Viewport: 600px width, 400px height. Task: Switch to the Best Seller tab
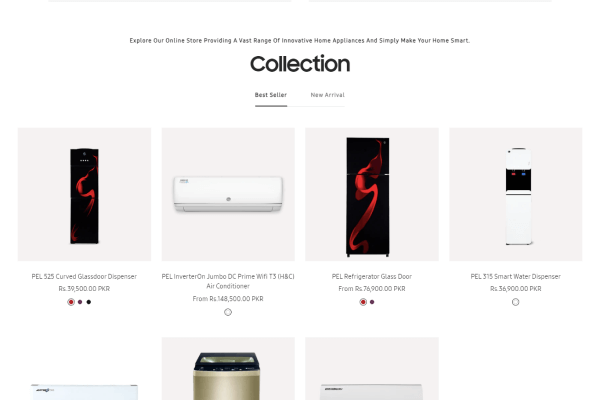pos(271,95)
